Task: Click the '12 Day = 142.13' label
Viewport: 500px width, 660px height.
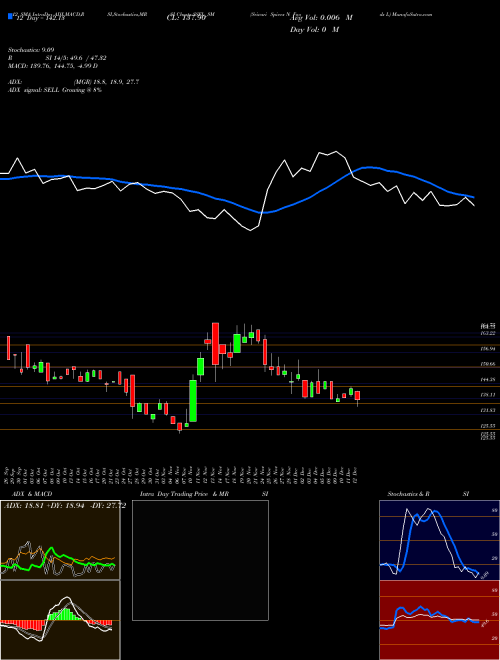Action: tap(39, 18)
